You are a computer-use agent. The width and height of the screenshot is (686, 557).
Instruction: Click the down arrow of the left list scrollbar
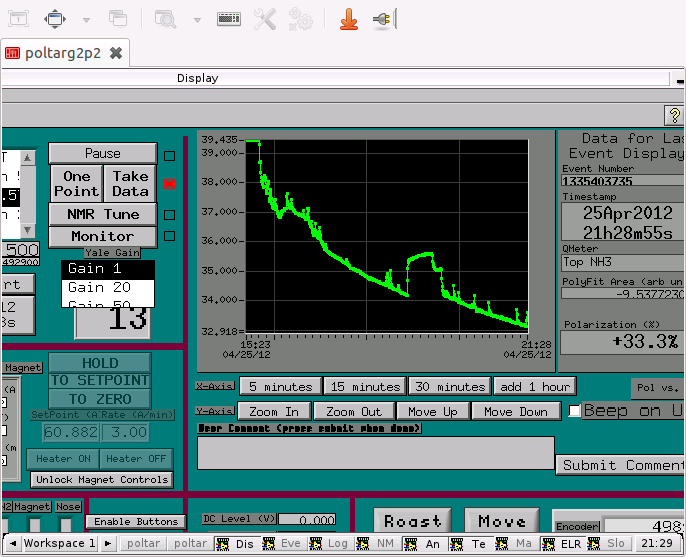point(28,230)
